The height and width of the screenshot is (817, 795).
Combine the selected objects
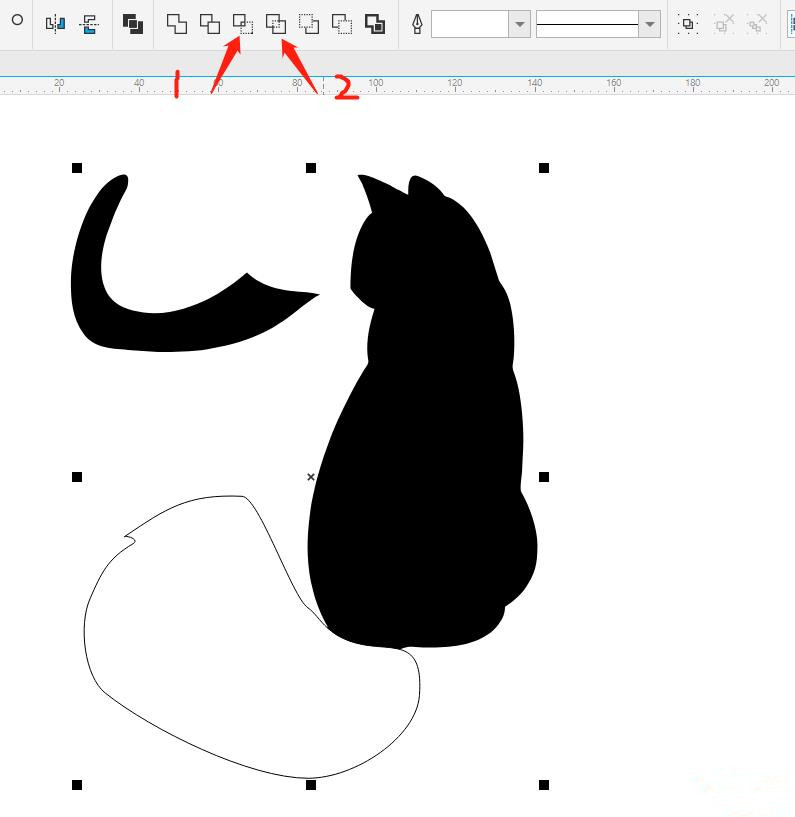click(x=133, y=24)
